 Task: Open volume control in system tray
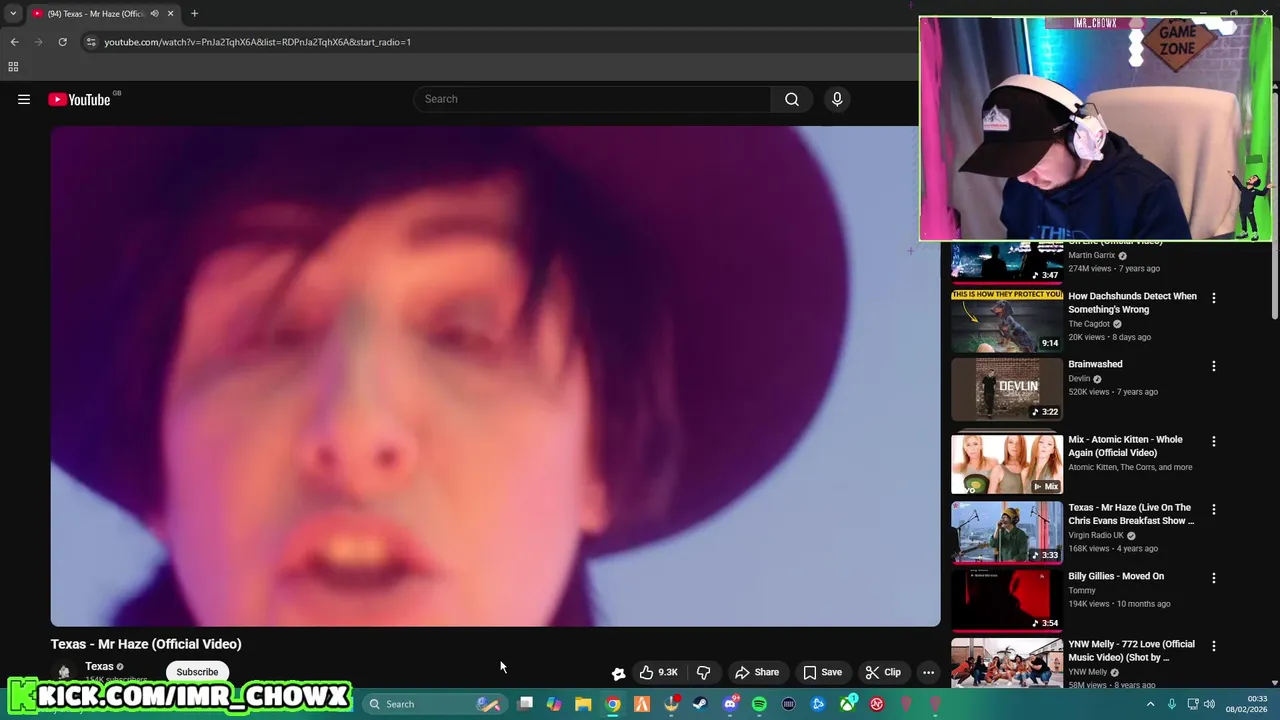pos(1209,704)
